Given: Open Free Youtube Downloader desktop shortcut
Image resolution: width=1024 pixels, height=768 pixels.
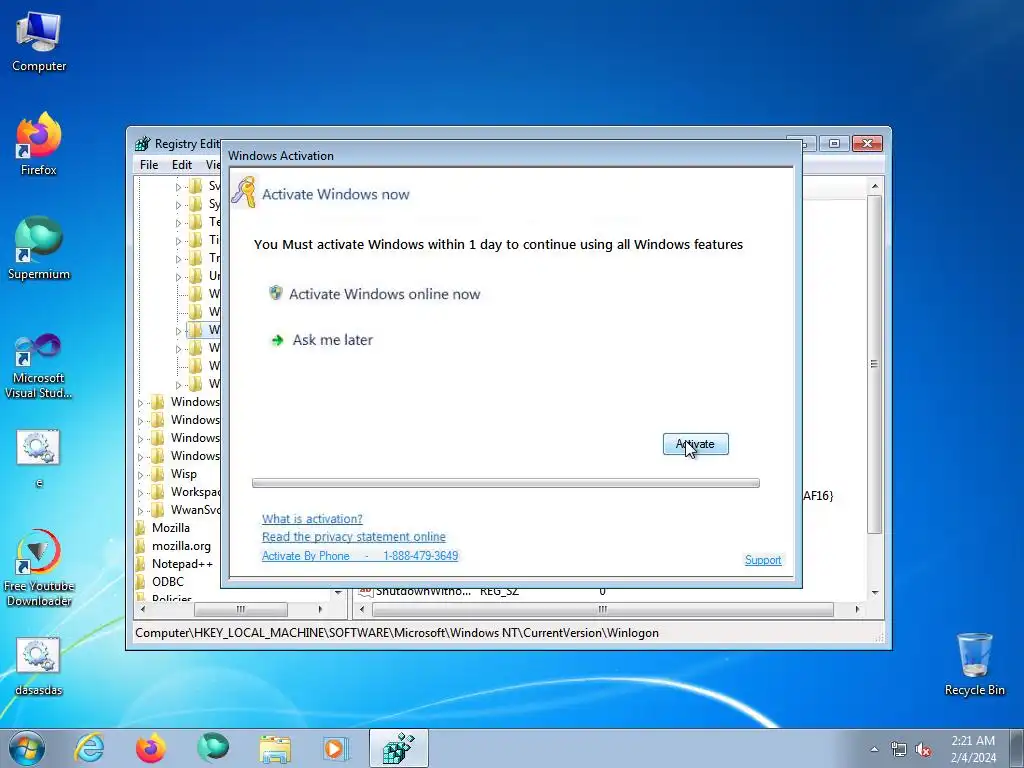Looking at the screenshot, I should tap(39, 567).
